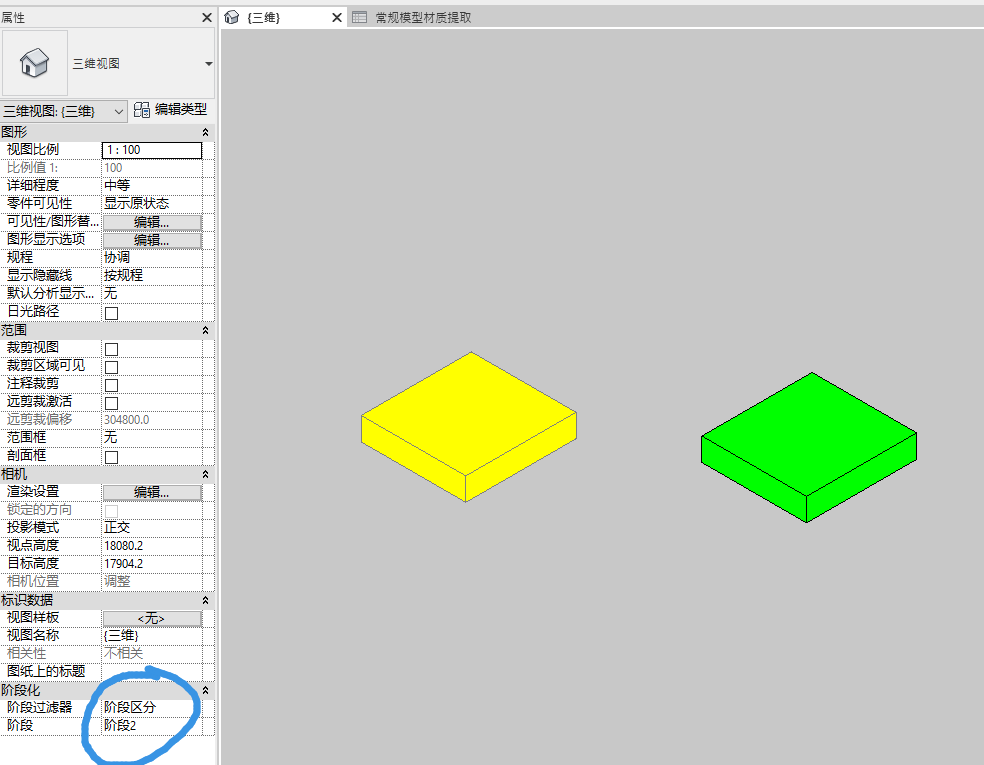
Task: Click the 常规模型材质提取 schedule tab icon
Action: pyautogui.click(x=360, y=18)
